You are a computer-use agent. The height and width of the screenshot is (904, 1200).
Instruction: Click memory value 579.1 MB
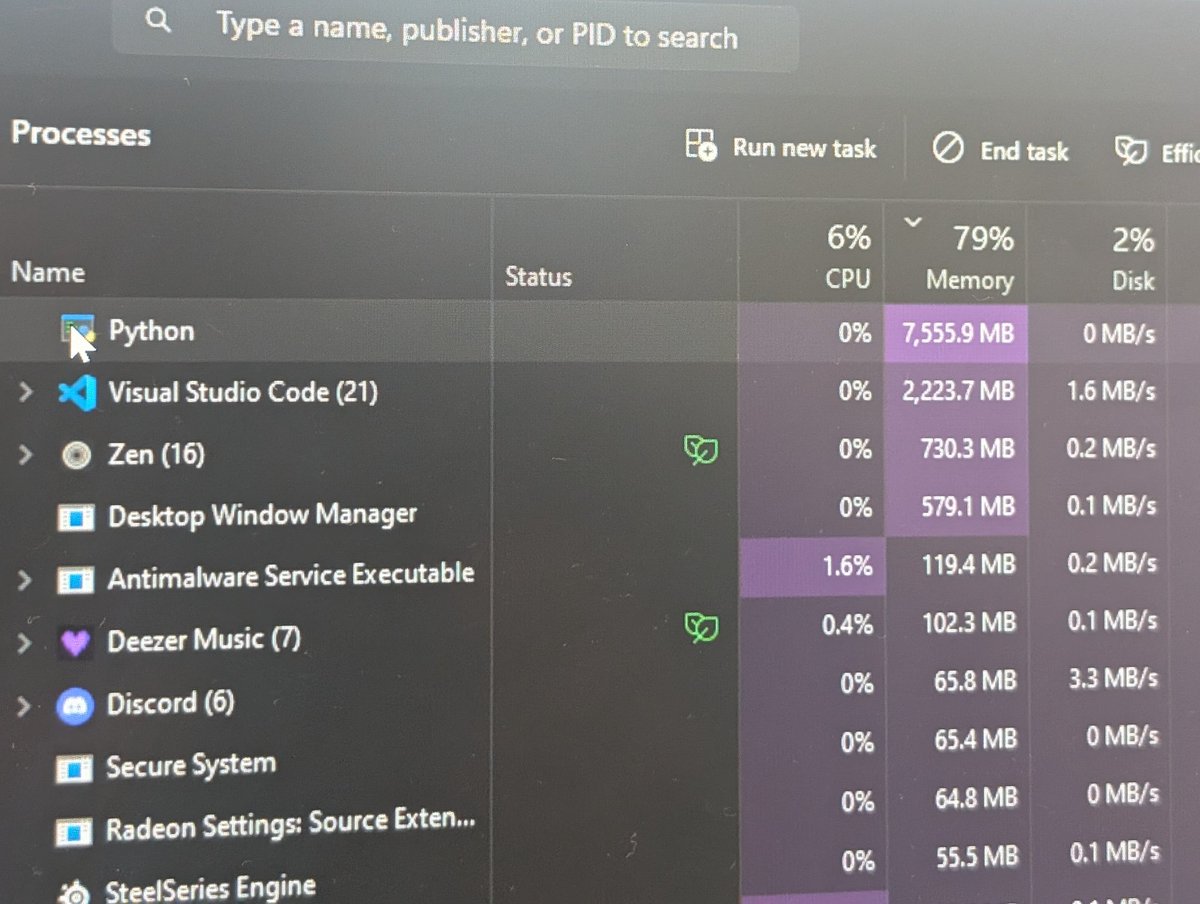967,508
